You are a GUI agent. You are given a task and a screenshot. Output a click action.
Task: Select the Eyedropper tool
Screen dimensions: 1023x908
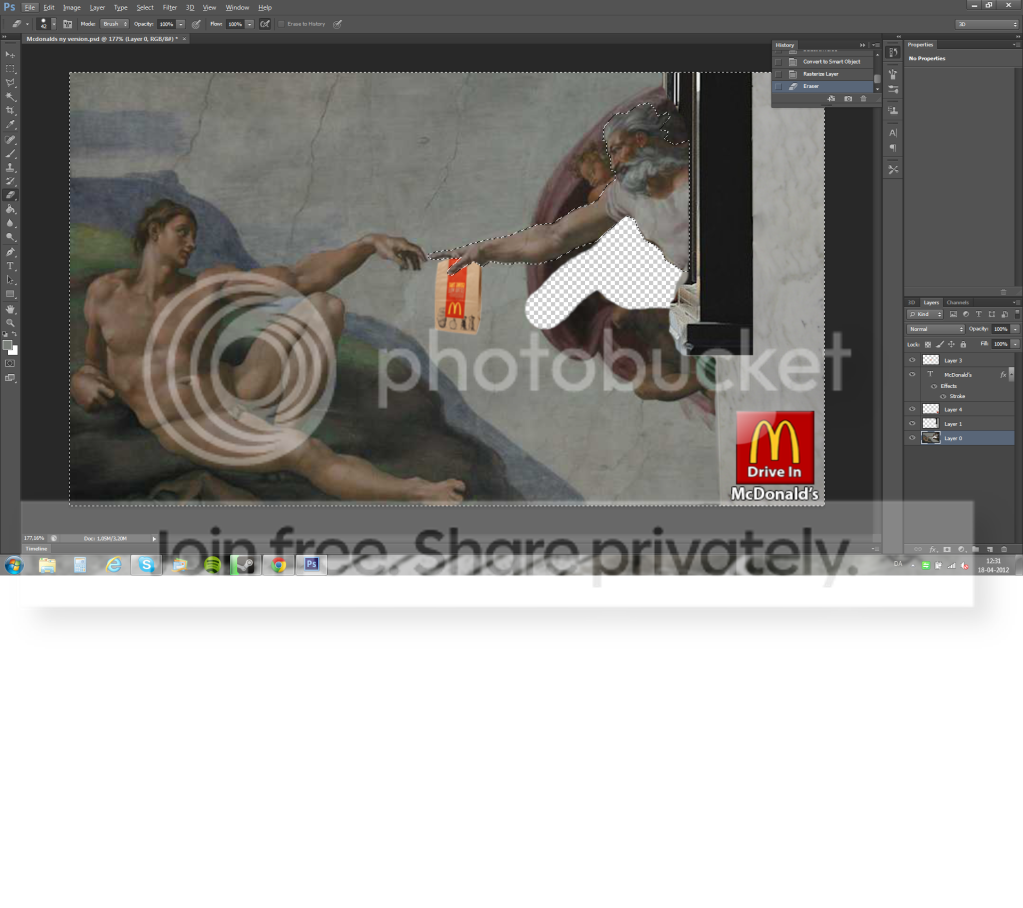point(10,125)
